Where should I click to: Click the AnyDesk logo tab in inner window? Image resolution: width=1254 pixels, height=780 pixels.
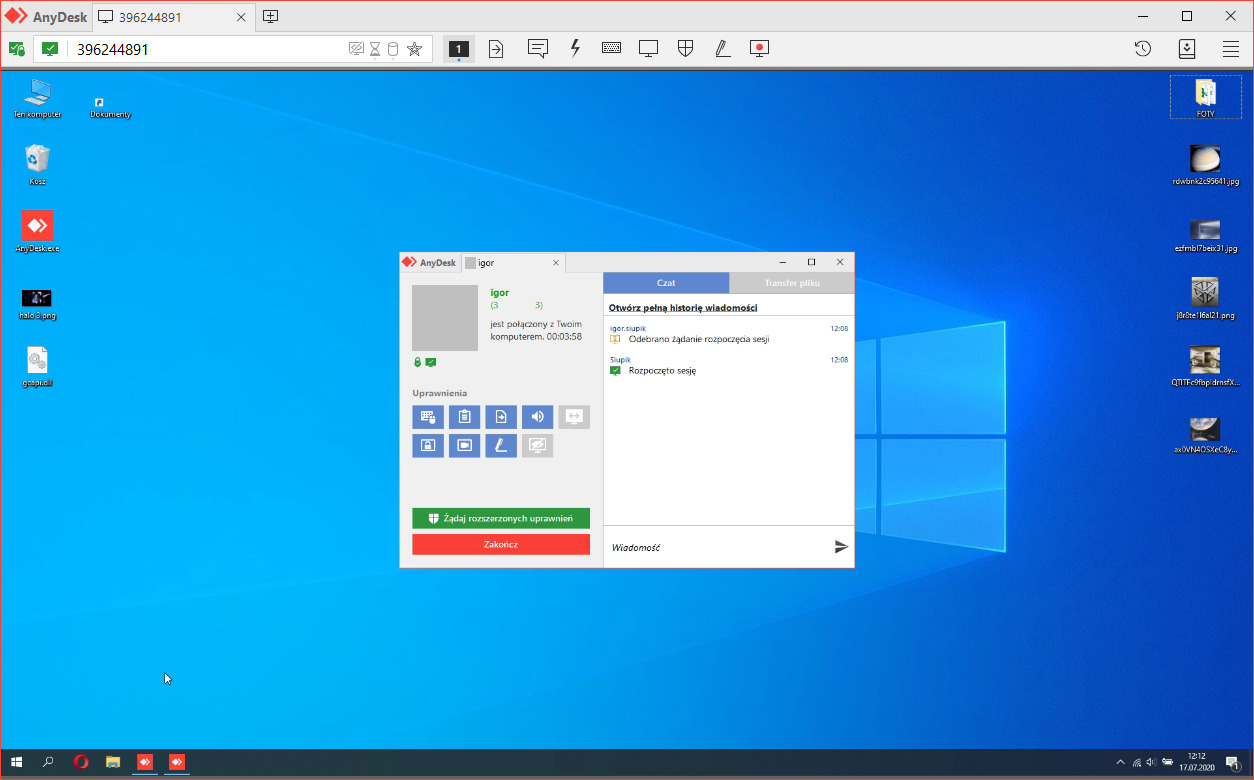[429, 263]
